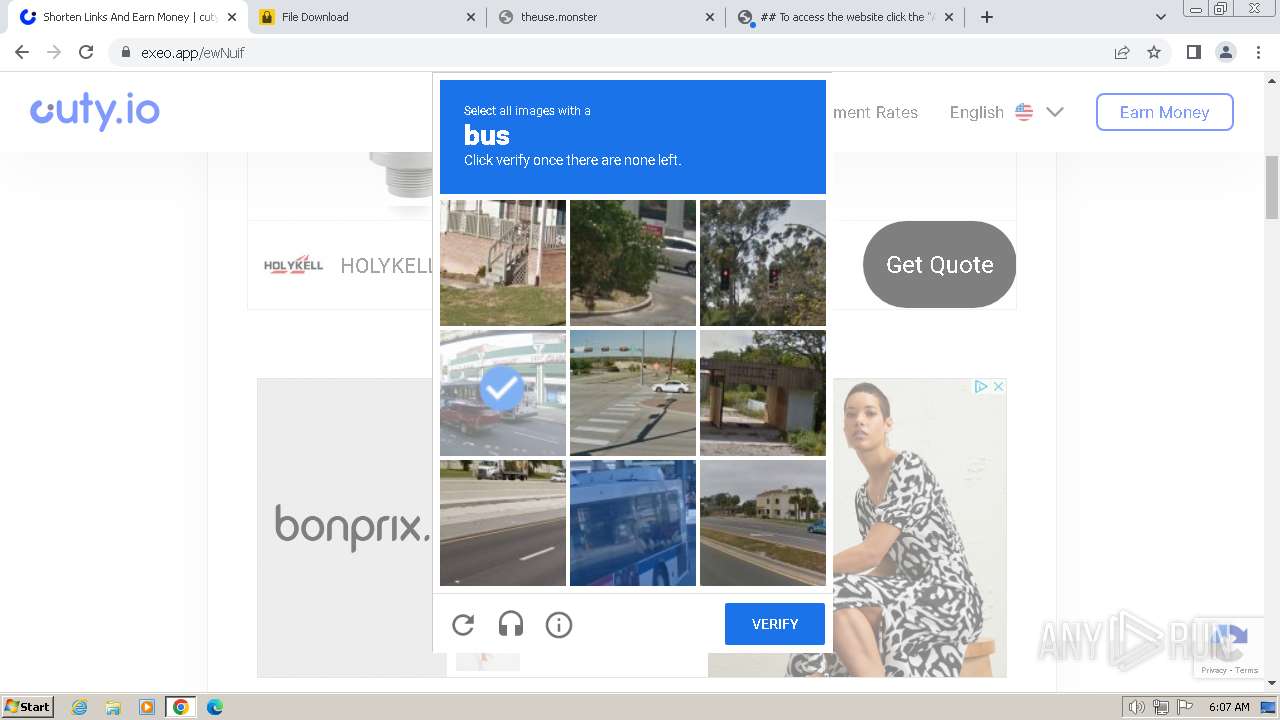Reload the captcha challenge images
The width and height of the screenshot is (1280, 720).
(x=463, y=625)
